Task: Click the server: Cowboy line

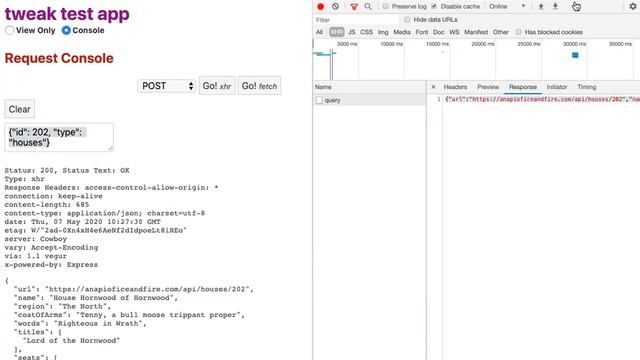Action: tap(36, 239)
